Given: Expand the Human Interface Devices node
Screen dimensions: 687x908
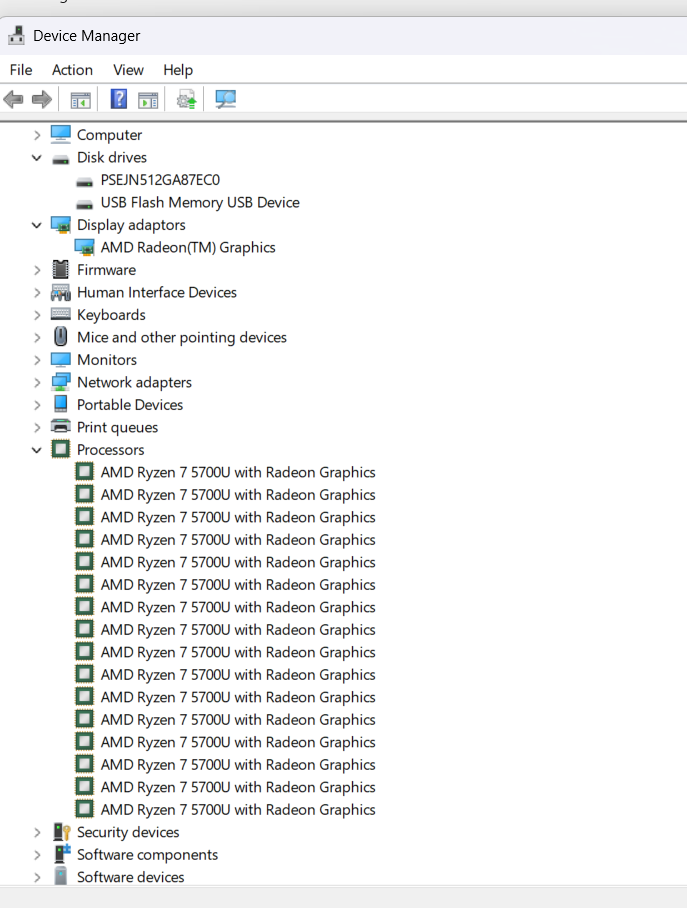Looking at the screenshot, I should 37,292.
